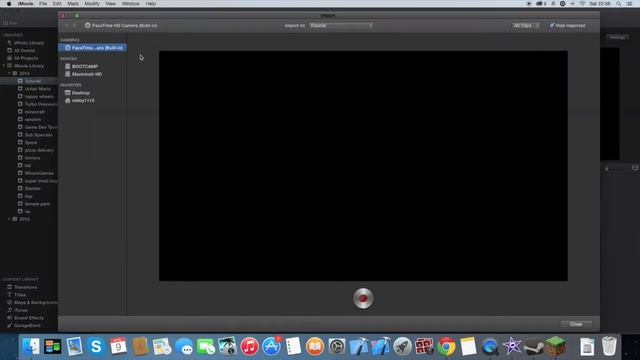
Task: Expand the 2013 folder in iMovie Library
Action: [9, 219]
